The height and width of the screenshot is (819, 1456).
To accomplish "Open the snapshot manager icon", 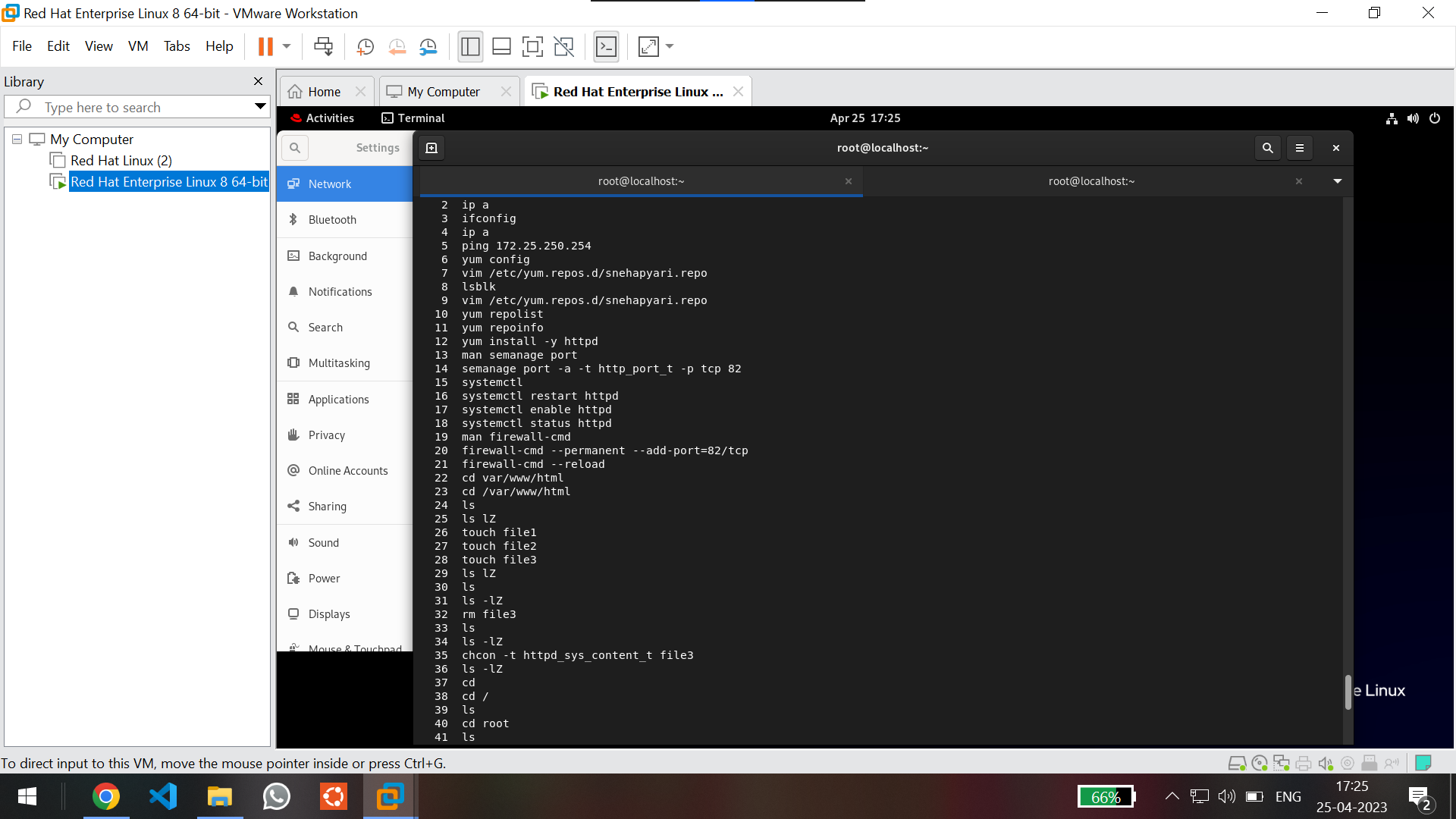I will click(428, 47).
